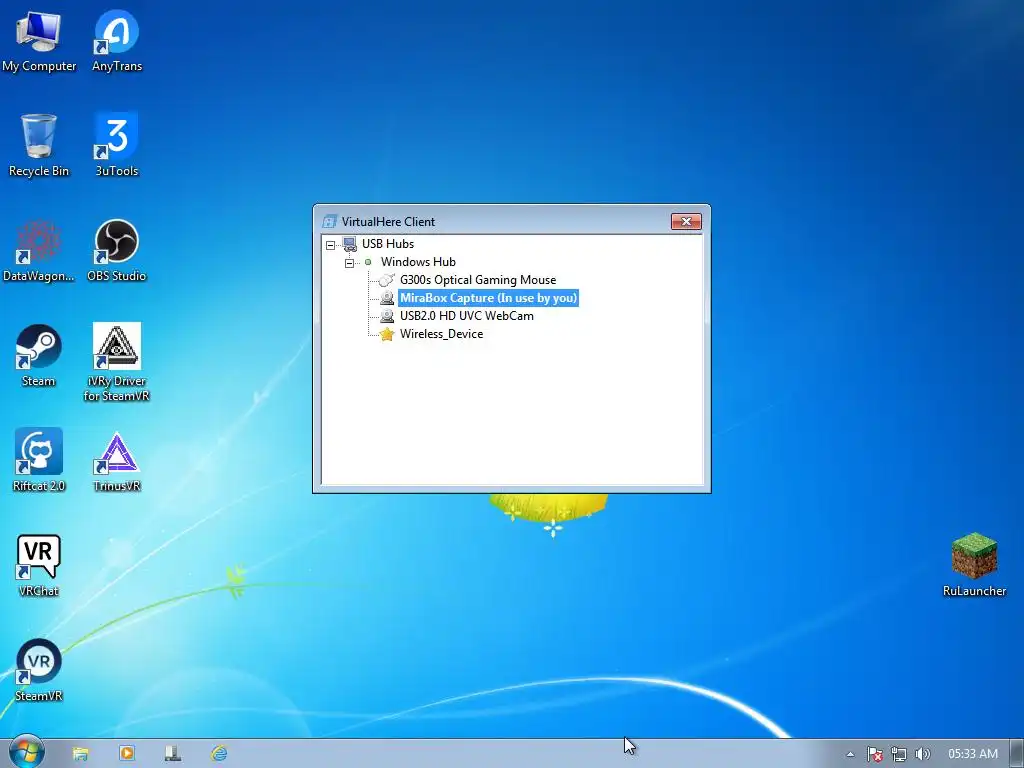
Task: Show hidden system tray icons
Action: (x=850, y=754)
